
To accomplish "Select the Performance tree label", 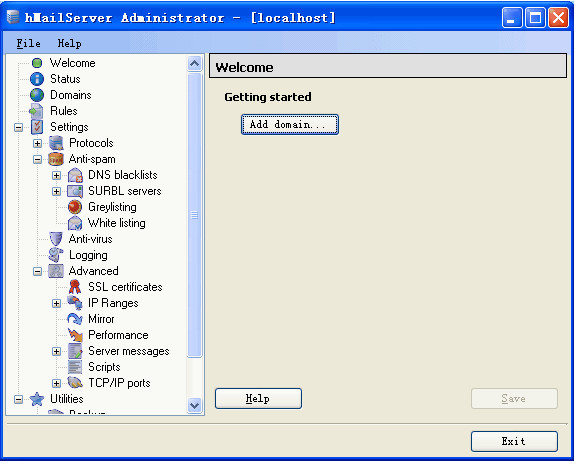I will (118, 335).
